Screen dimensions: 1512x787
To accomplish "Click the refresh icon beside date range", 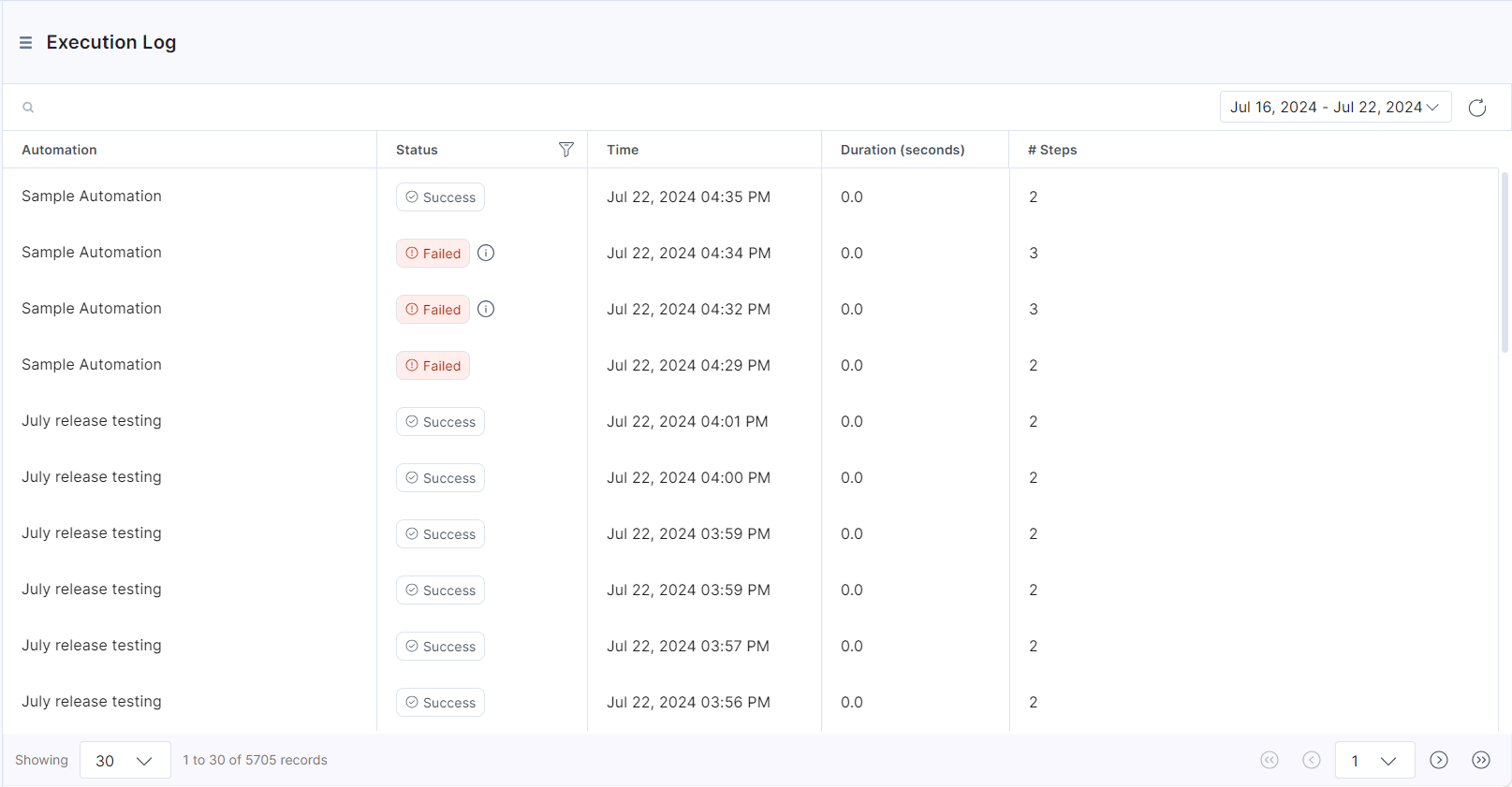I will [1476, 108].
